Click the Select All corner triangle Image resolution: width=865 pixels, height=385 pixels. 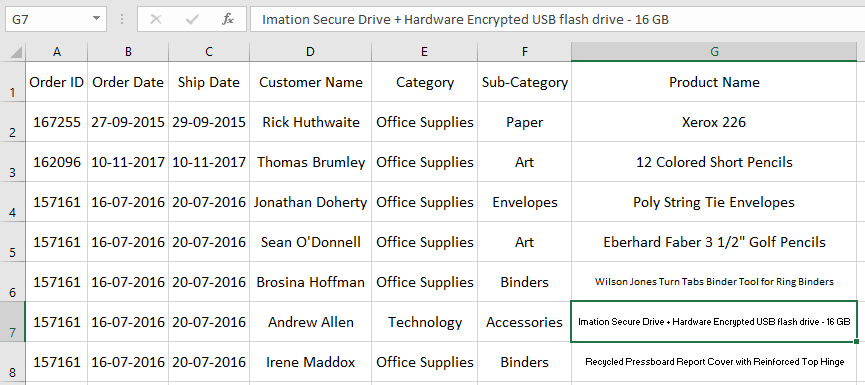17,52
